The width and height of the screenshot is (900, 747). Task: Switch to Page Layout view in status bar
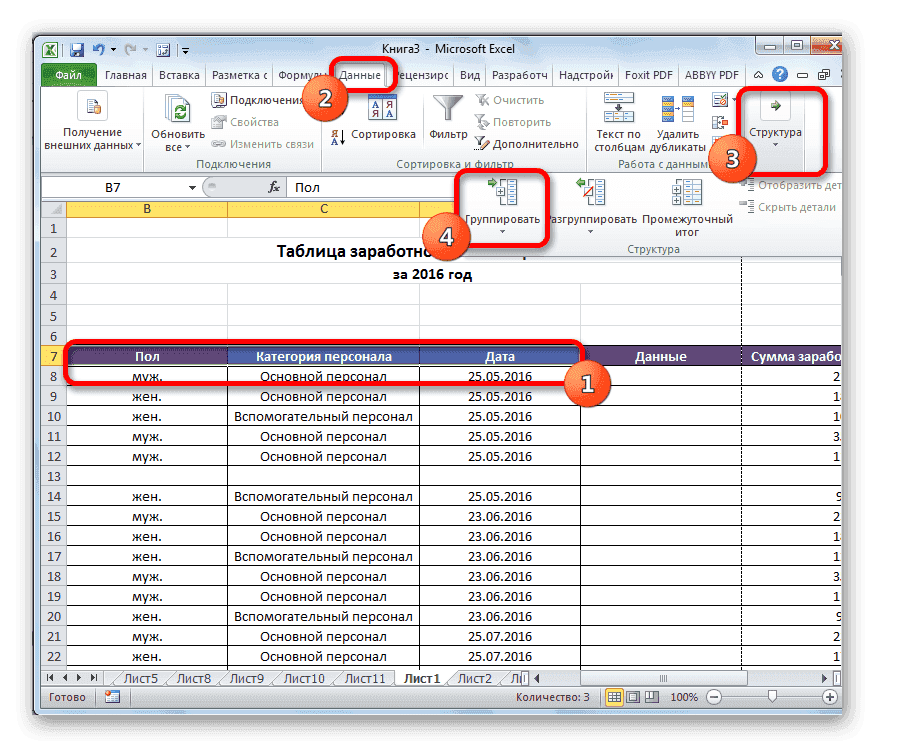(634, 696)
